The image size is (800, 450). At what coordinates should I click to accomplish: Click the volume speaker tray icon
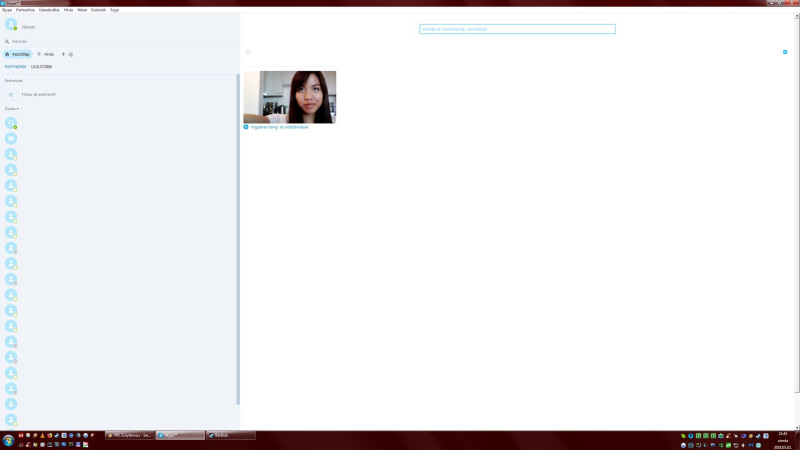[x=743, y=445]
